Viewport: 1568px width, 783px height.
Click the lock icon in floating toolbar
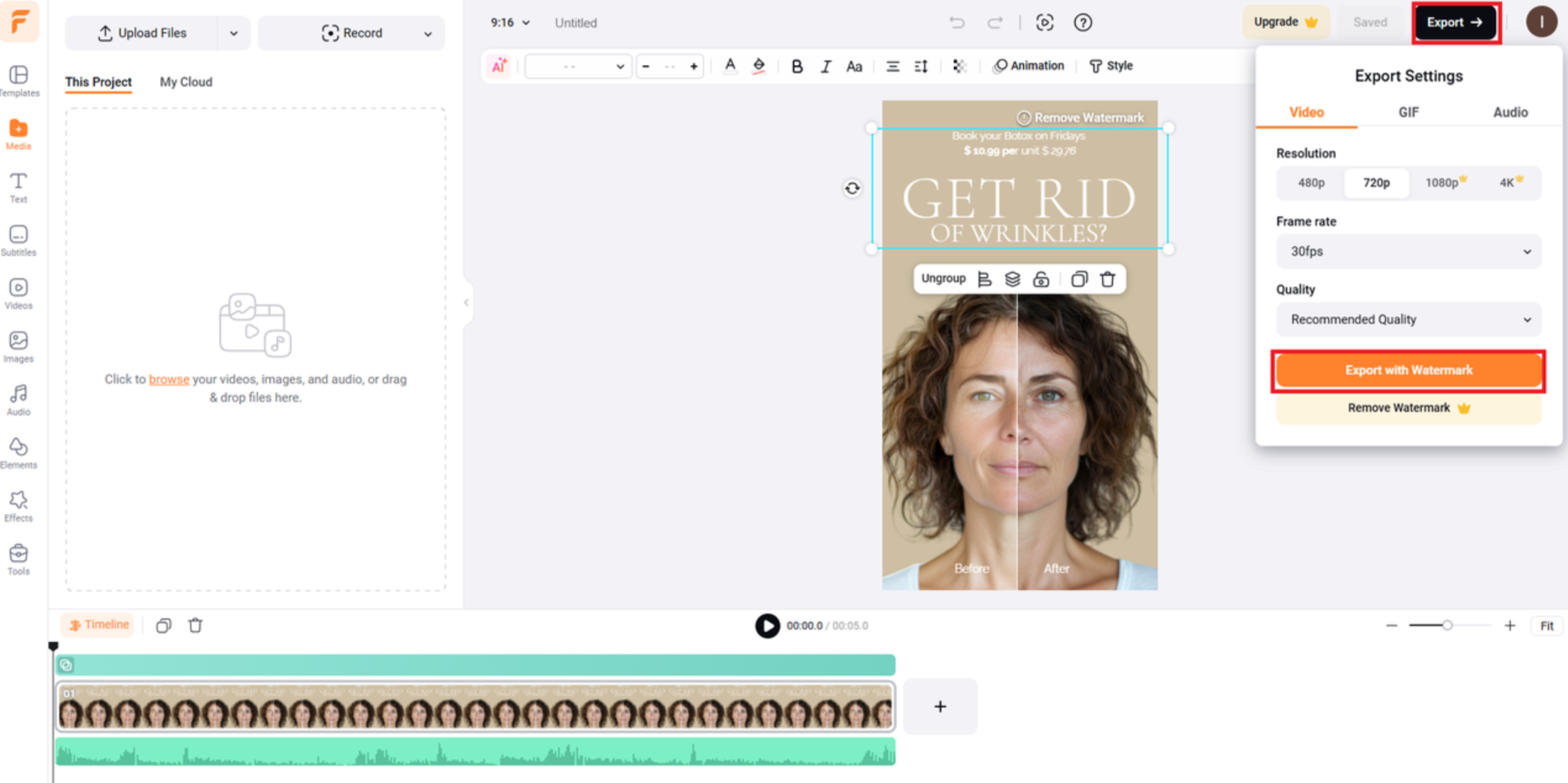(1041, 279)
